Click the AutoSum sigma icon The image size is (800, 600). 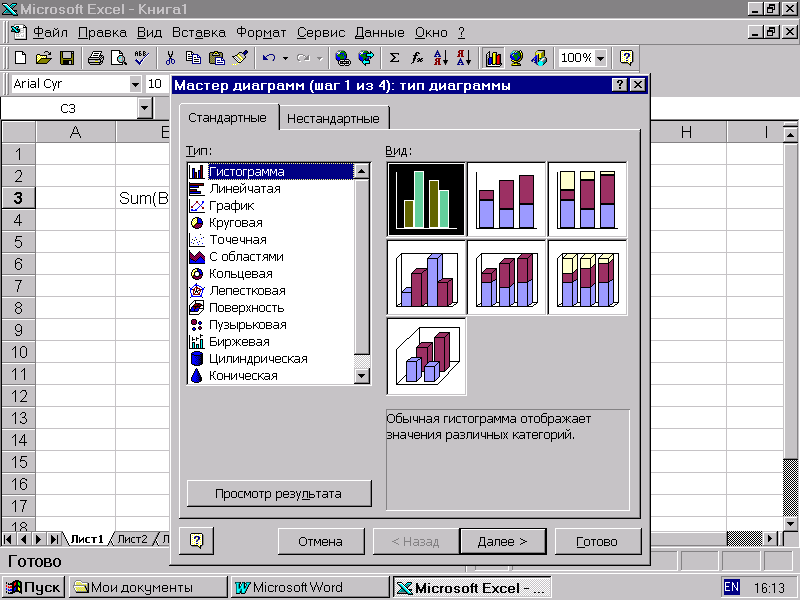(394, 58)
